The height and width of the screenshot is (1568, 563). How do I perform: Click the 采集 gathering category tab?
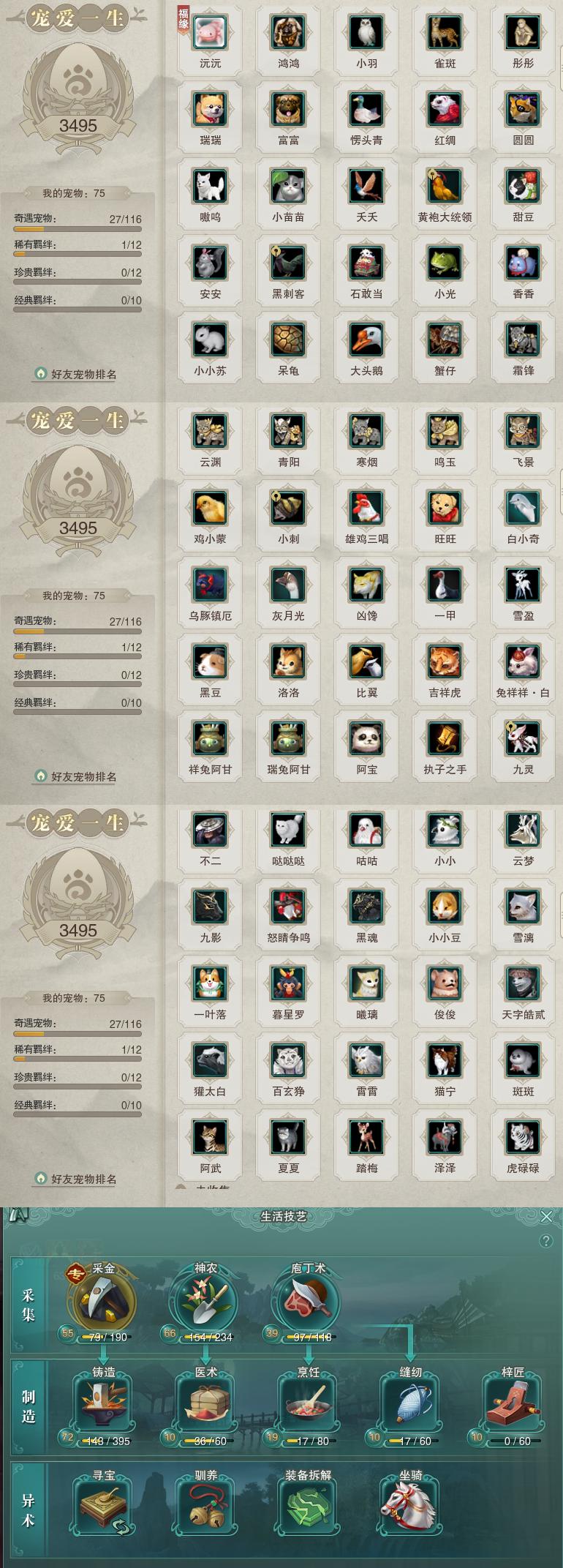[29, 1305]
